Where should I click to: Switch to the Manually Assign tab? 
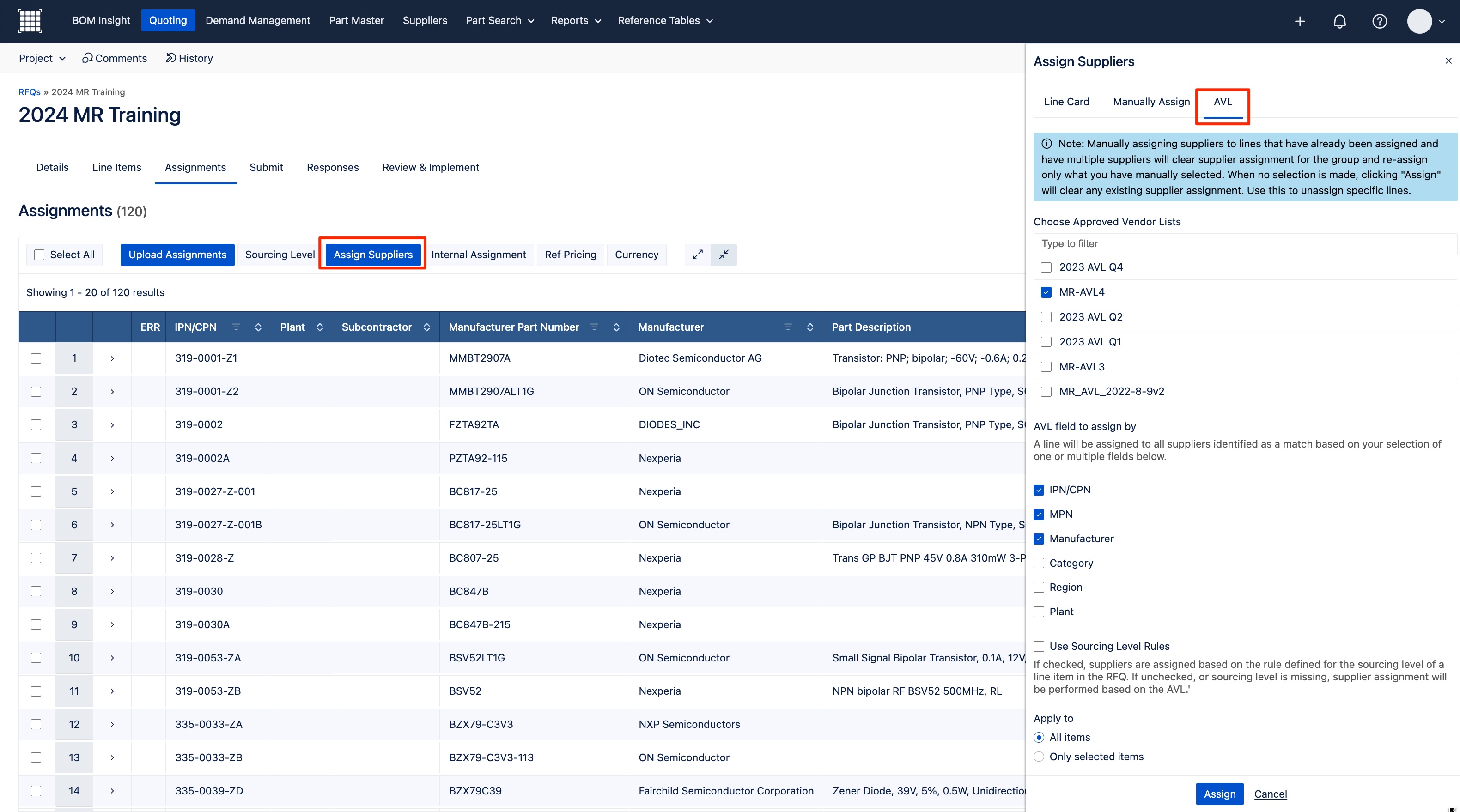tap(1151, 102)
